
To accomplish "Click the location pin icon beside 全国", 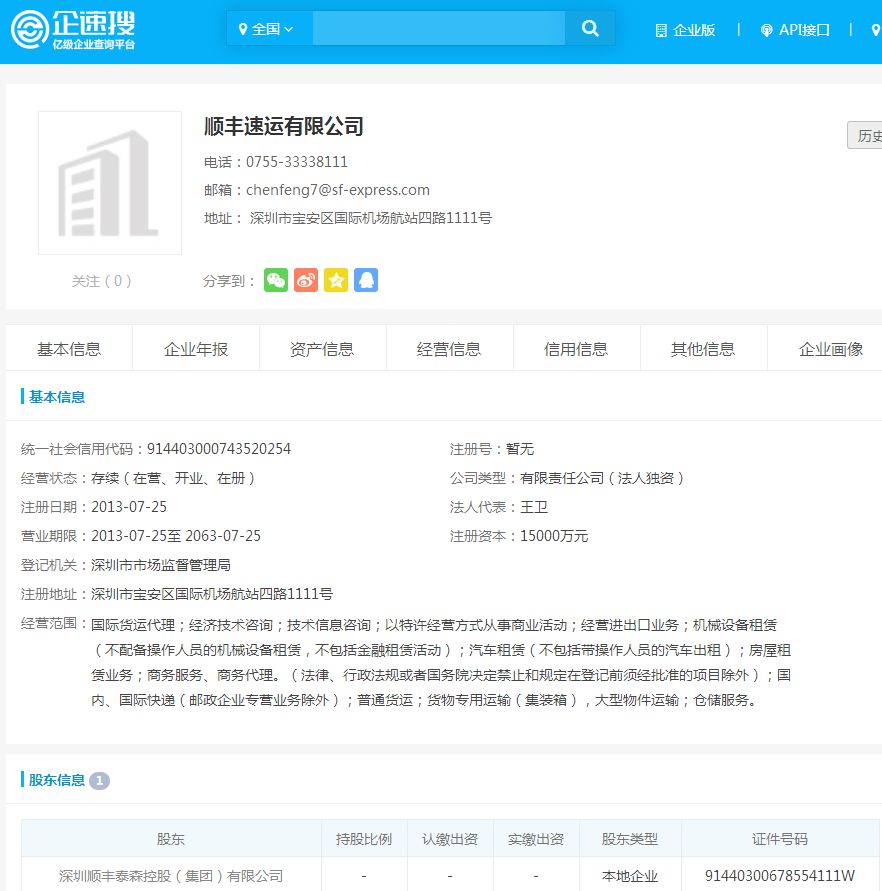I will [x=243, y=27].
